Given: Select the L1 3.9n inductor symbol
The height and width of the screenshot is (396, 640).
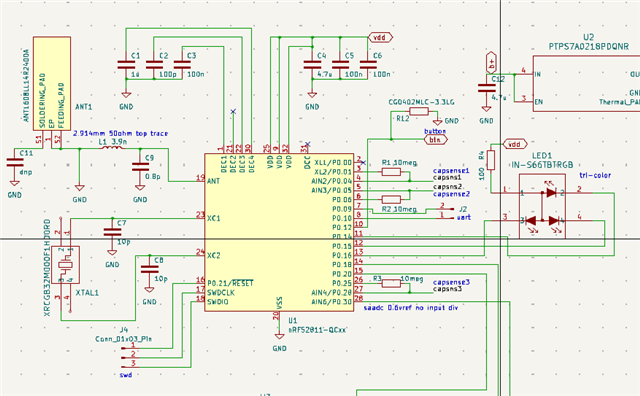Looking at the screenshot, I should pyautogui.click(x=111, y=147).
